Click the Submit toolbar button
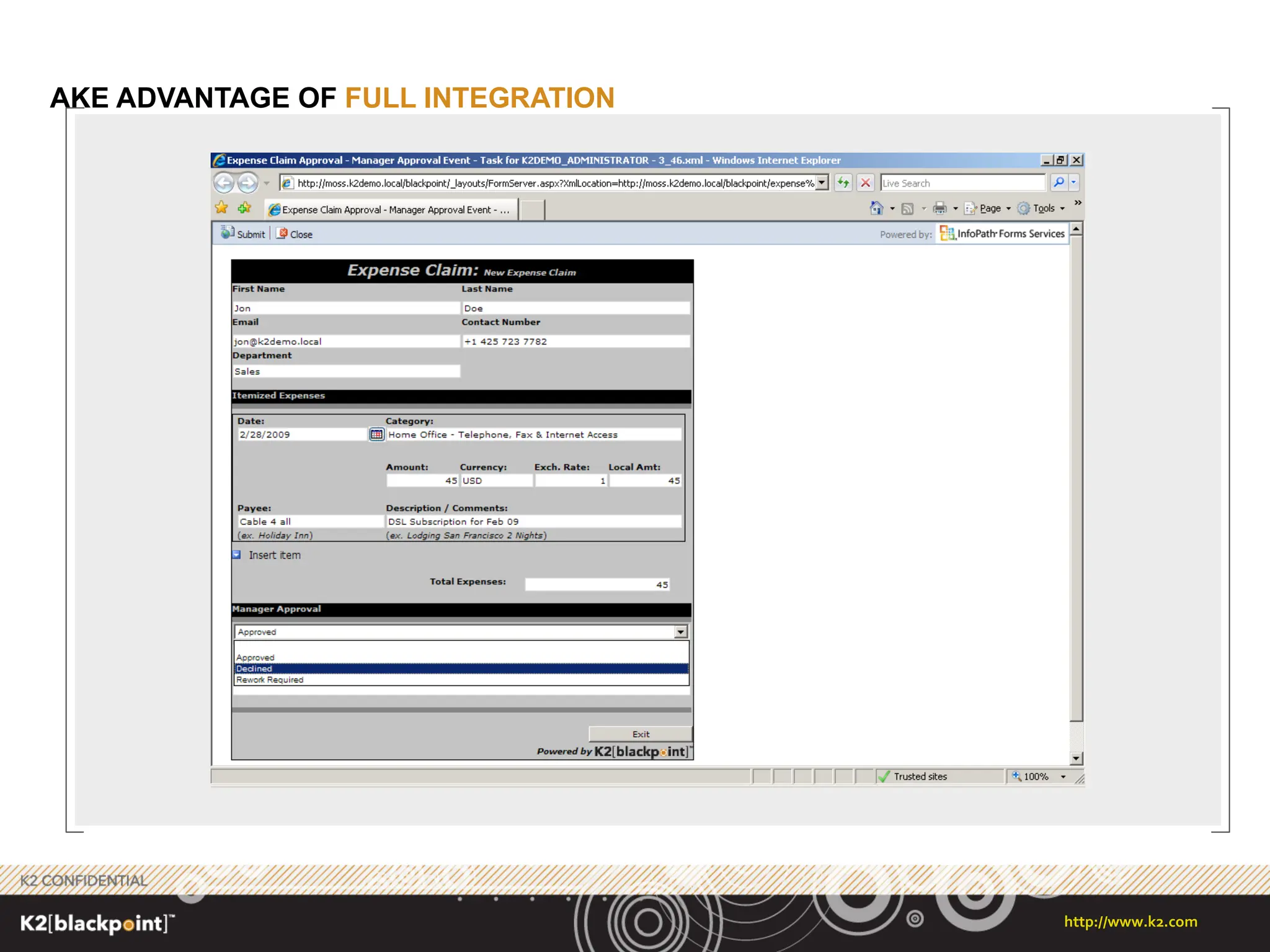This screenshot has height=952, width=1270. coord(243,234)
